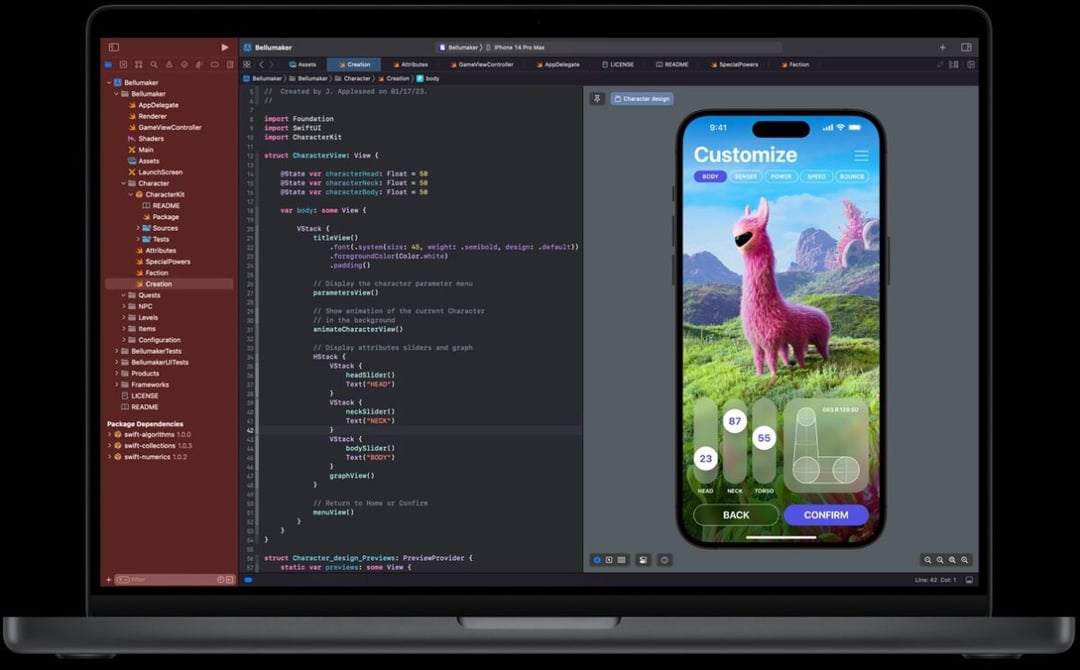
Task: Select the Issue navigator icon
Action: click(x=170, y=64)
